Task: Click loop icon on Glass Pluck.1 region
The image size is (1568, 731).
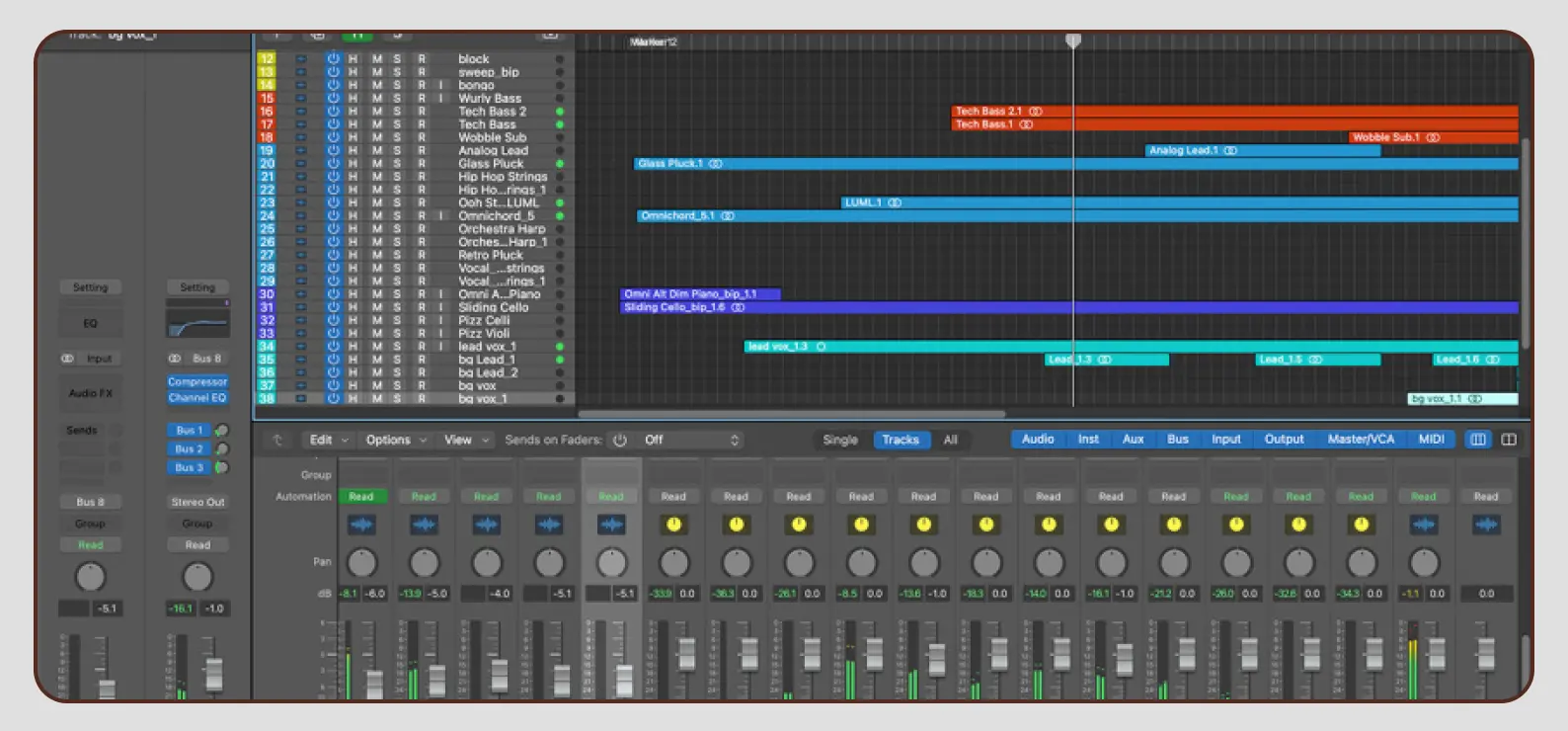Action: point(716,164)
